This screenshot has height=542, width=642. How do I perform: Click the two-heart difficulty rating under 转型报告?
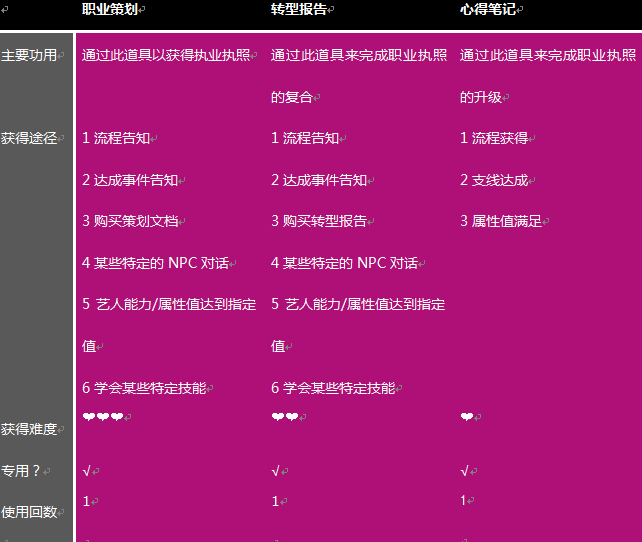coord(285,417)
